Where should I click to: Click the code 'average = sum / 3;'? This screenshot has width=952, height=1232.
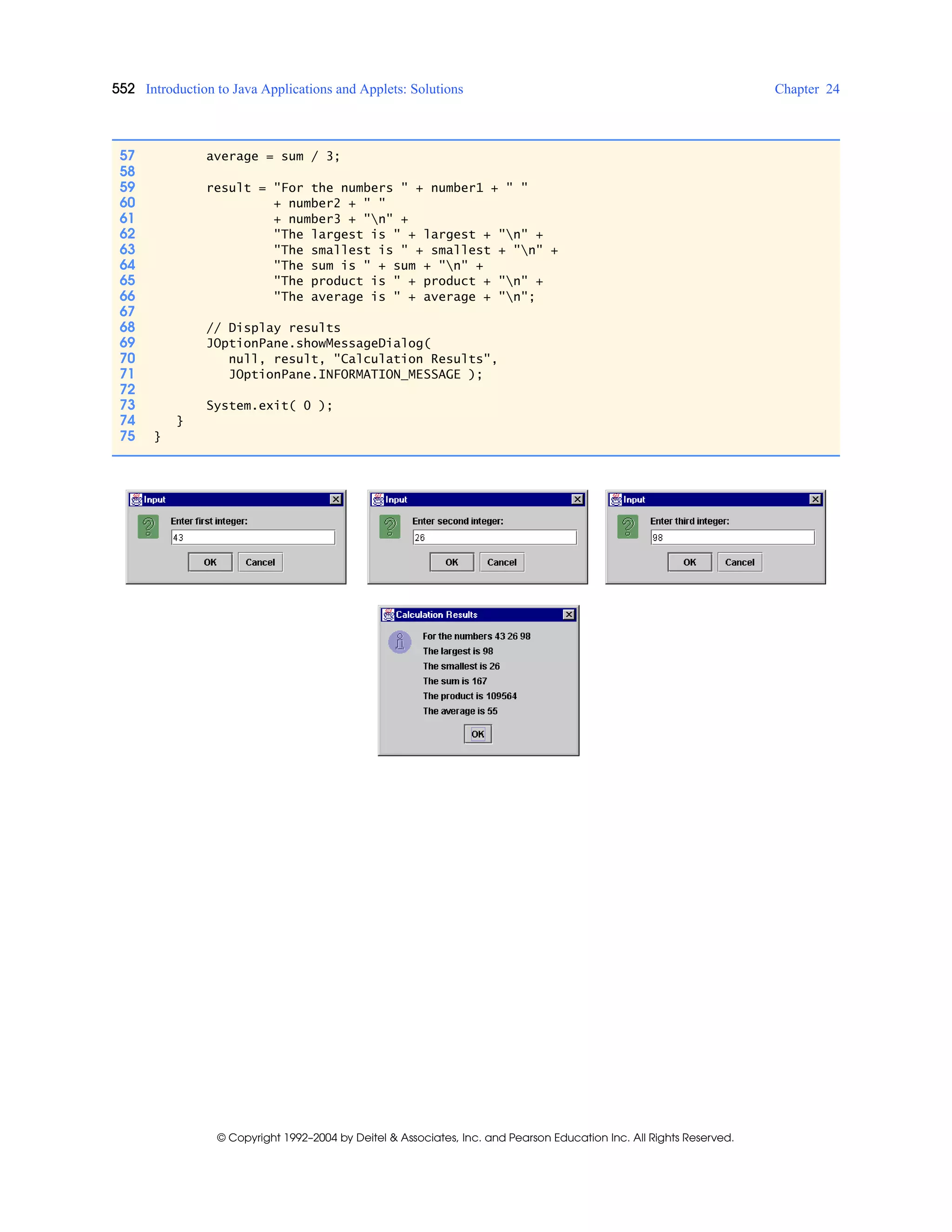coord(273,156)
